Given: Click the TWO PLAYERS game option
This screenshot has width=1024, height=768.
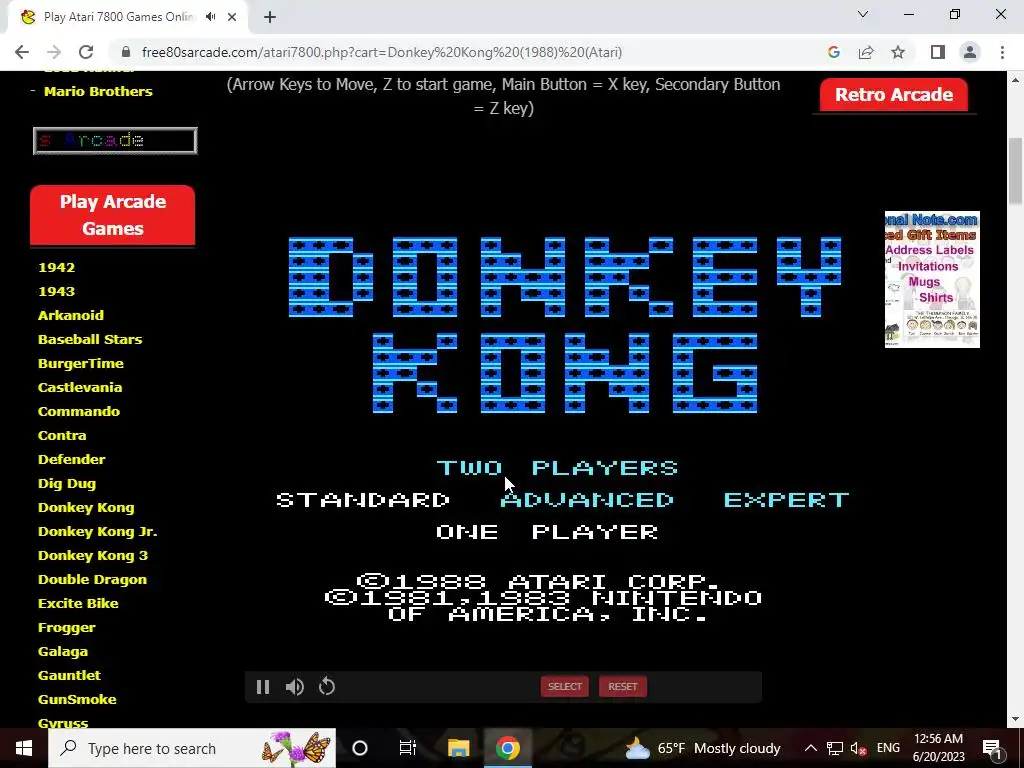Looking at the screenshot, I should (557, 468).
